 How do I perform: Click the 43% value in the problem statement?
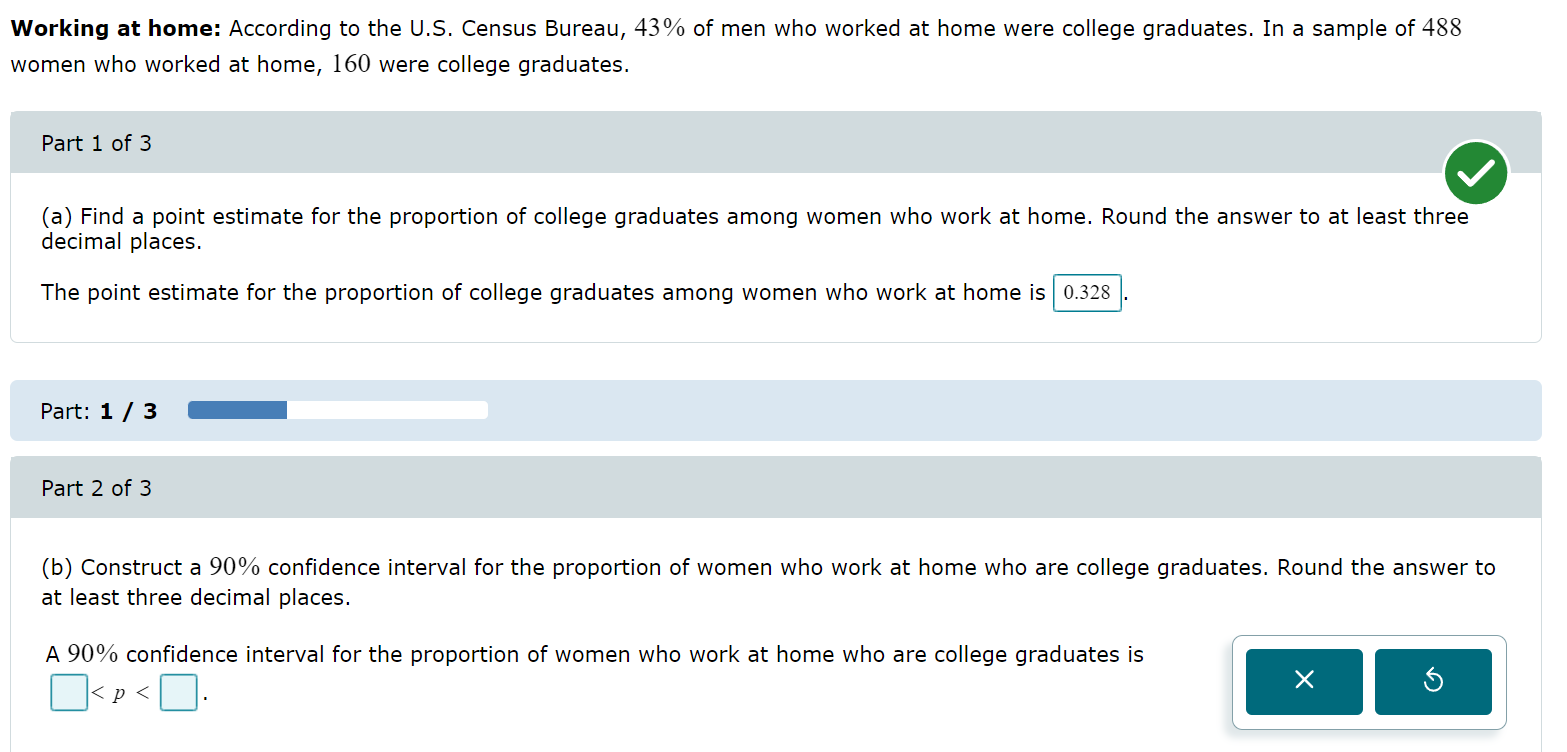660,29
